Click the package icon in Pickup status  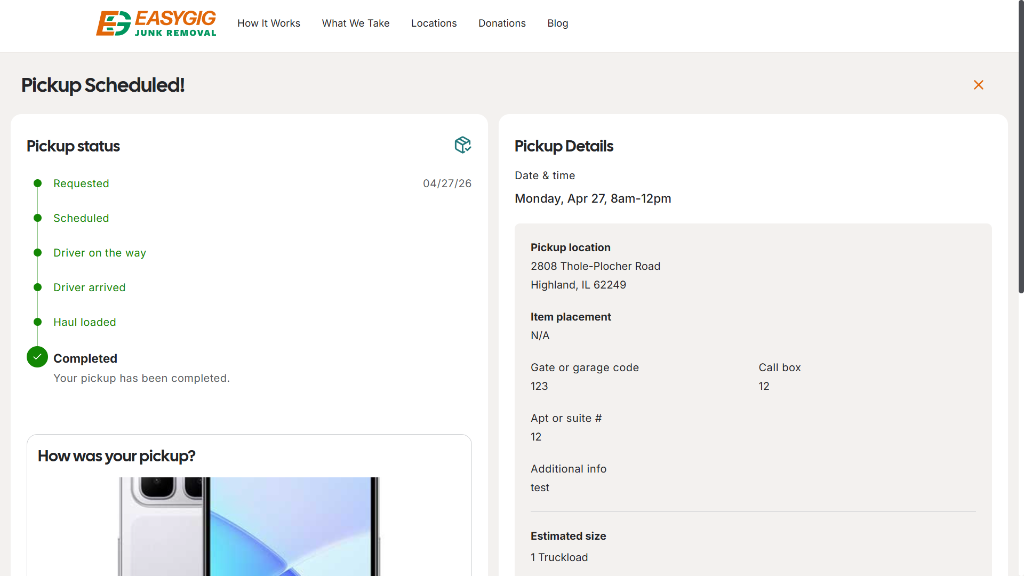point(462,145)
